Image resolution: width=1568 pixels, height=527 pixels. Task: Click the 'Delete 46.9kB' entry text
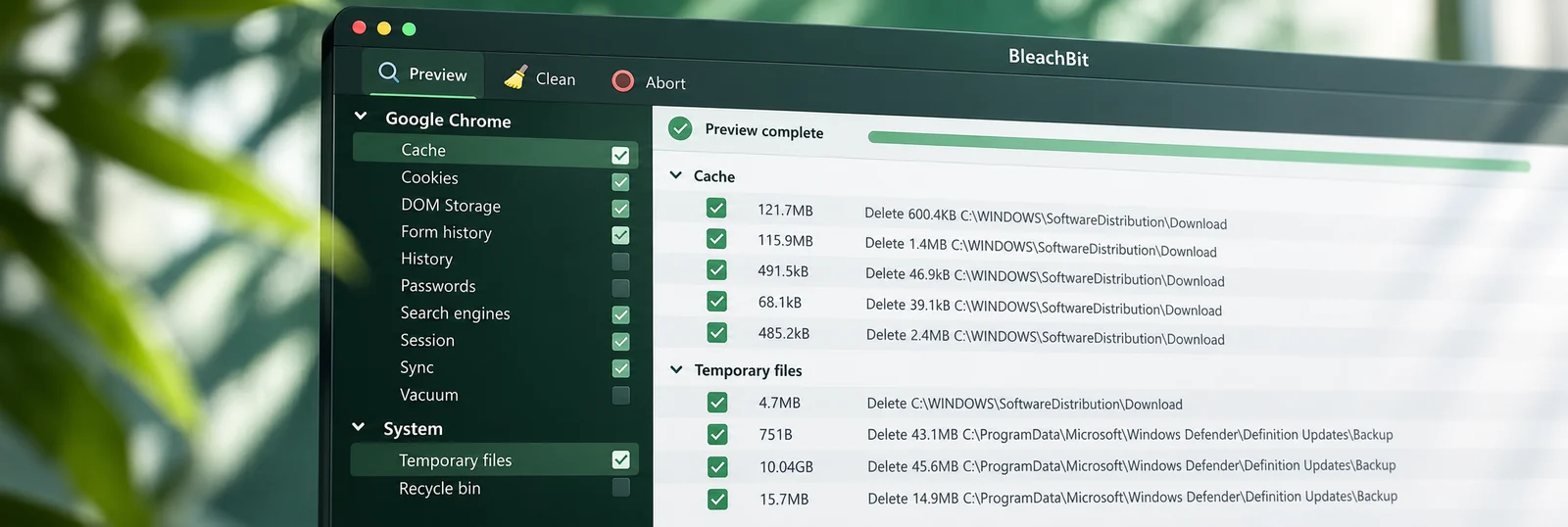(1045, 277)
